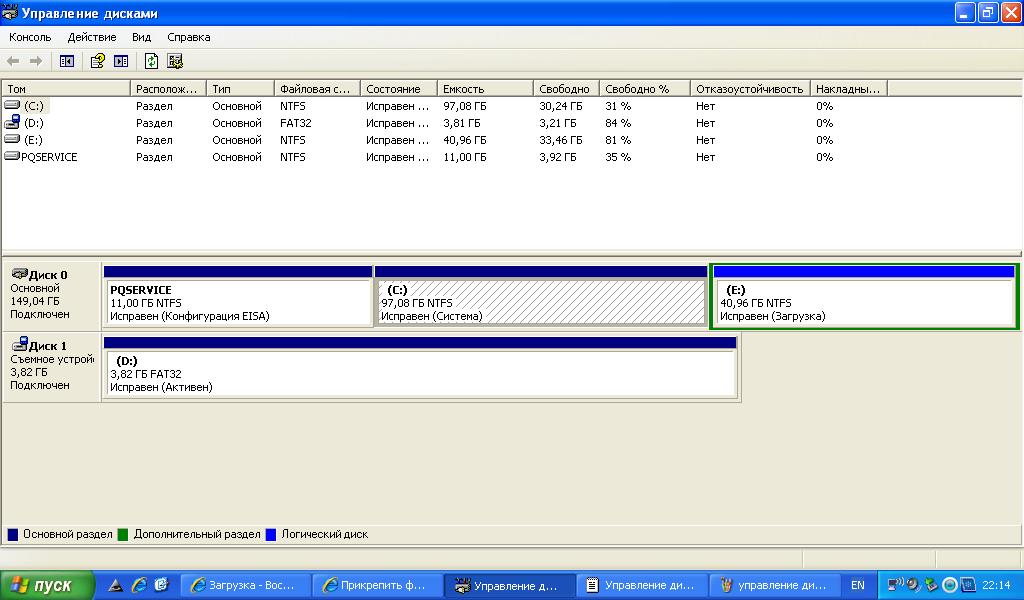Select the (C:) 97,08 ГБ partition block
The width and height of the screenshot is (1024, 600).
[541, 296]
